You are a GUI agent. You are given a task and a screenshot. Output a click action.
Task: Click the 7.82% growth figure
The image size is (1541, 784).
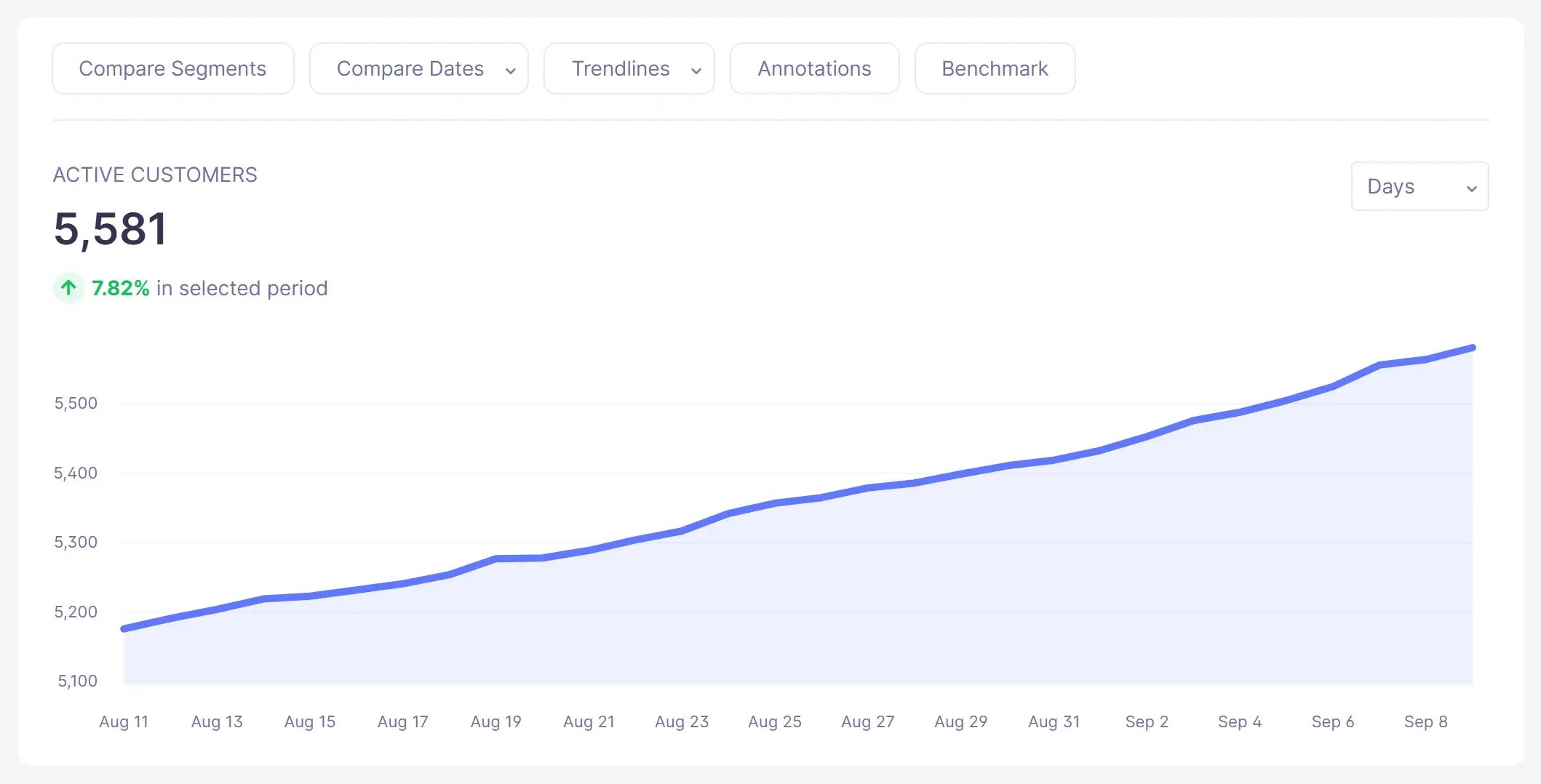(120, 288)
